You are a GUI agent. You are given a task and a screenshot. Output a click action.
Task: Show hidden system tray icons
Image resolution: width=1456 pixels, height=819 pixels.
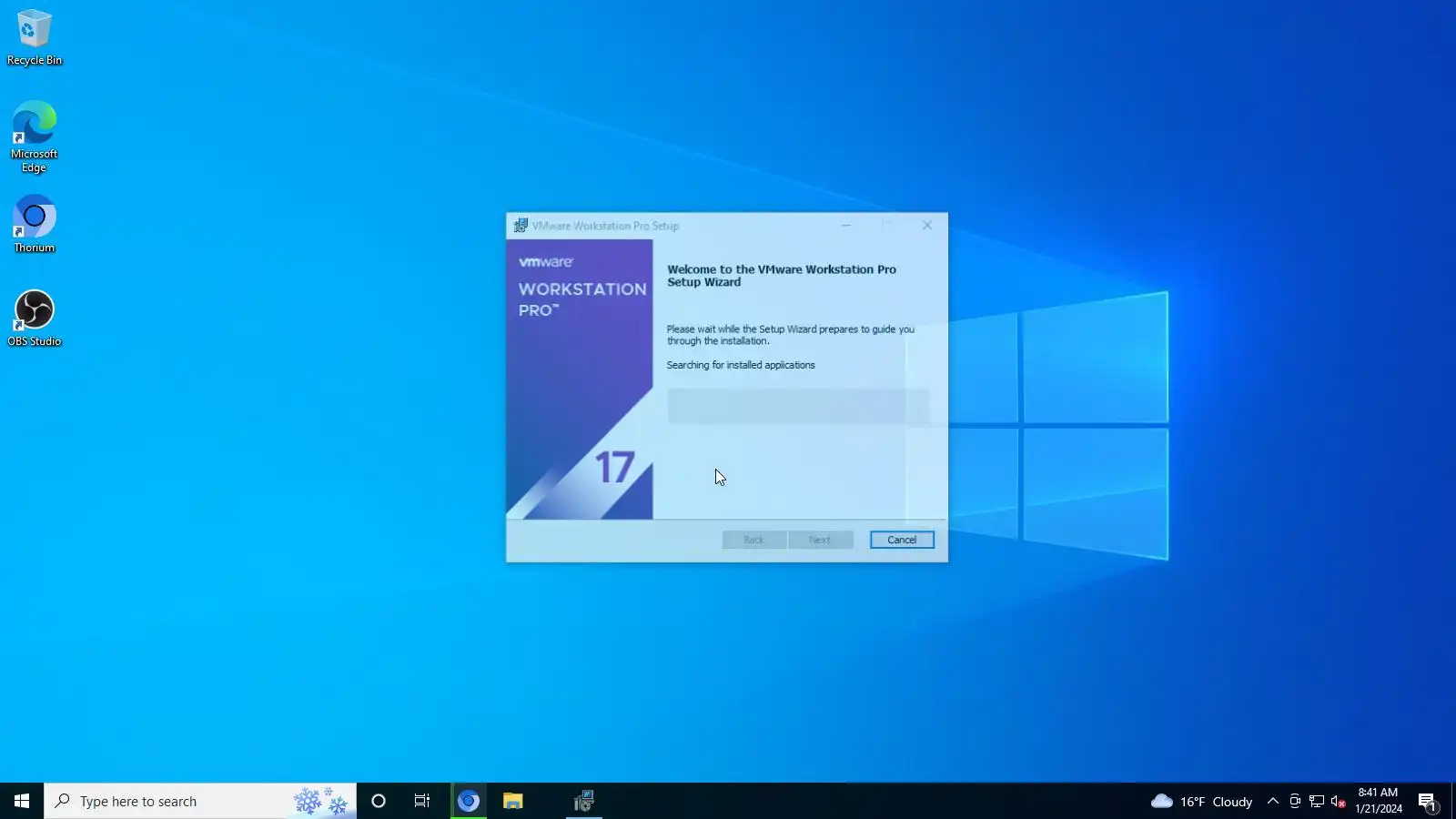click(x=1273, y=801)
